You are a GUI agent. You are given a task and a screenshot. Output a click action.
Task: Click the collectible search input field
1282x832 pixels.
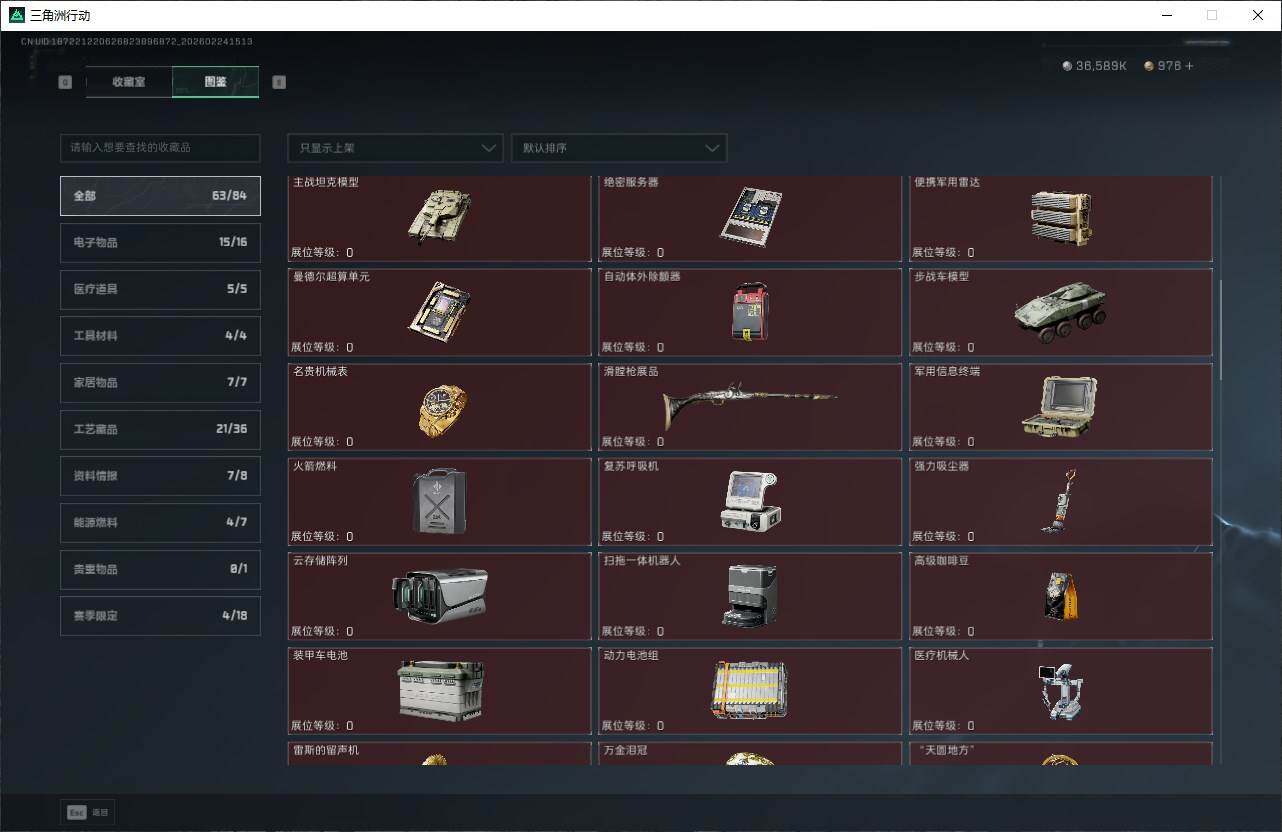click(x=160, y=148)
